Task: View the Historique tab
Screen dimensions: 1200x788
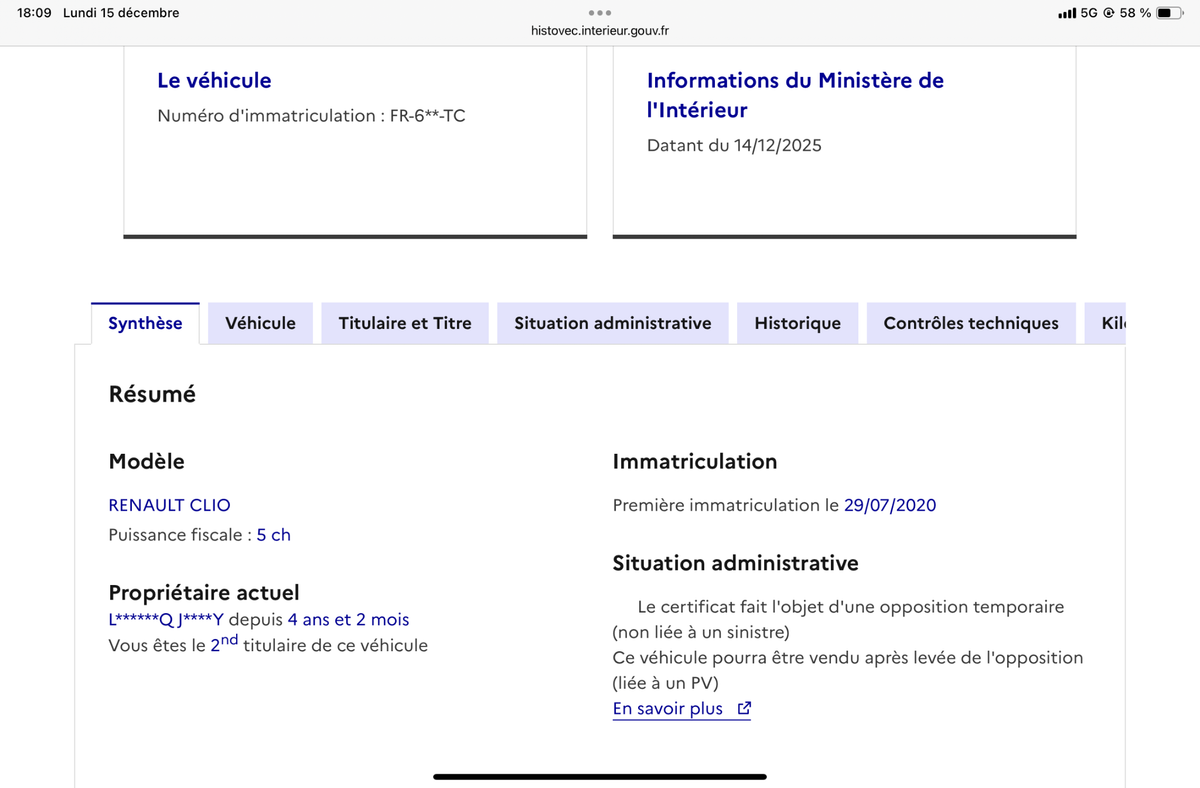Action: (797, 323)
